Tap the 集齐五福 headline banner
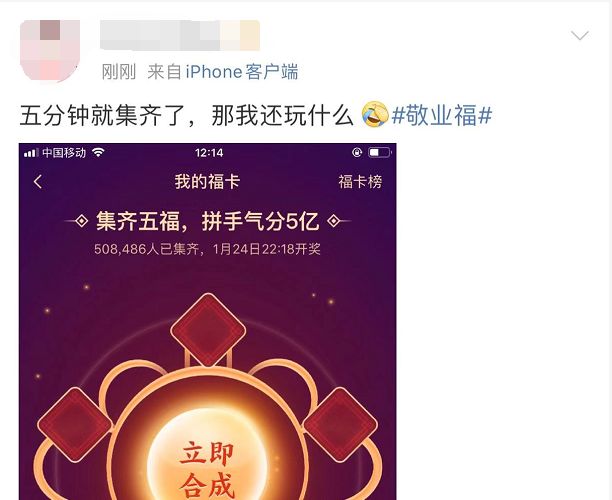Image resolution: width=612 pixels, height=500 pixels. tap(208, 221)
